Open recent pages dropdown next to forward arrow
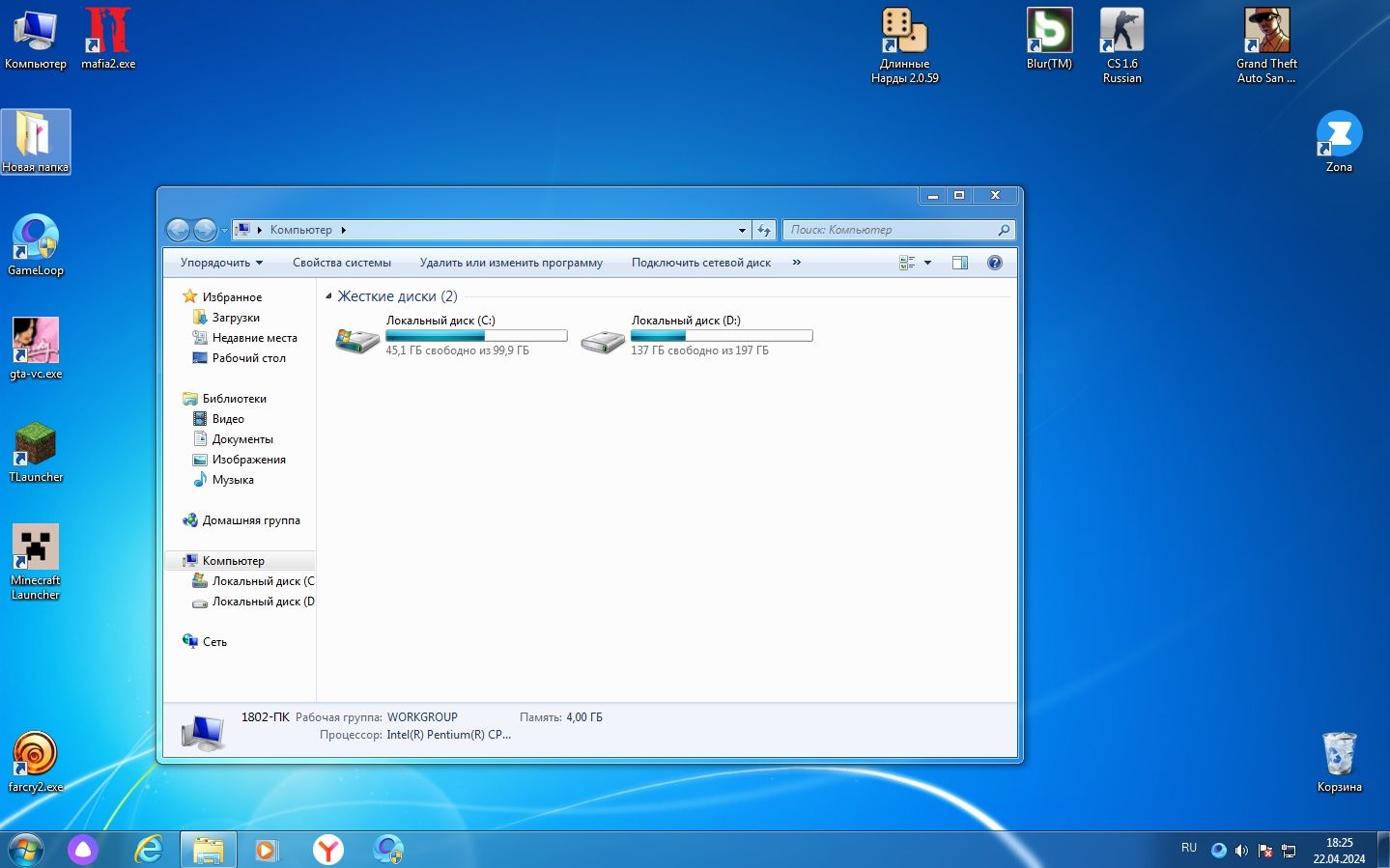Screen dimensions: 1390x868 click(x=224, y=231)
